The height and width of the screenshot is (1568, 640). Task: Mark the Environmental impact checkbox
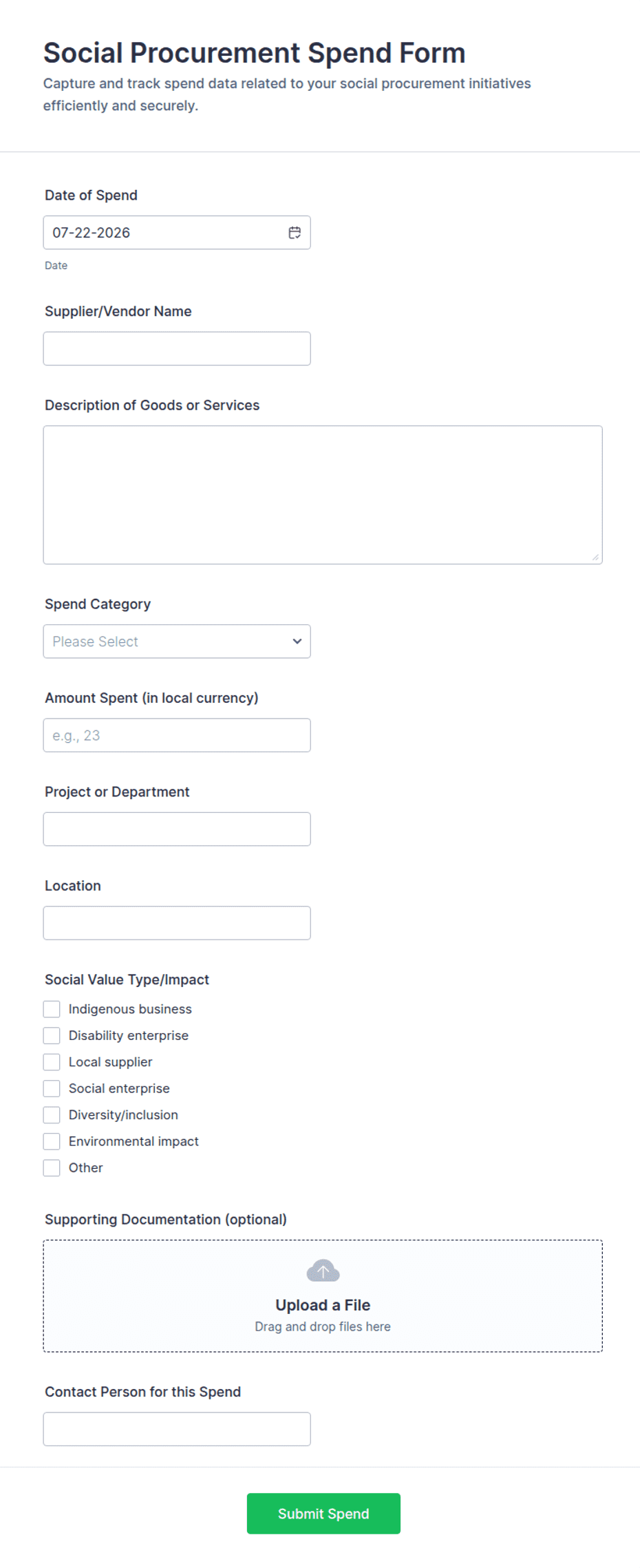coord(52,1141)
